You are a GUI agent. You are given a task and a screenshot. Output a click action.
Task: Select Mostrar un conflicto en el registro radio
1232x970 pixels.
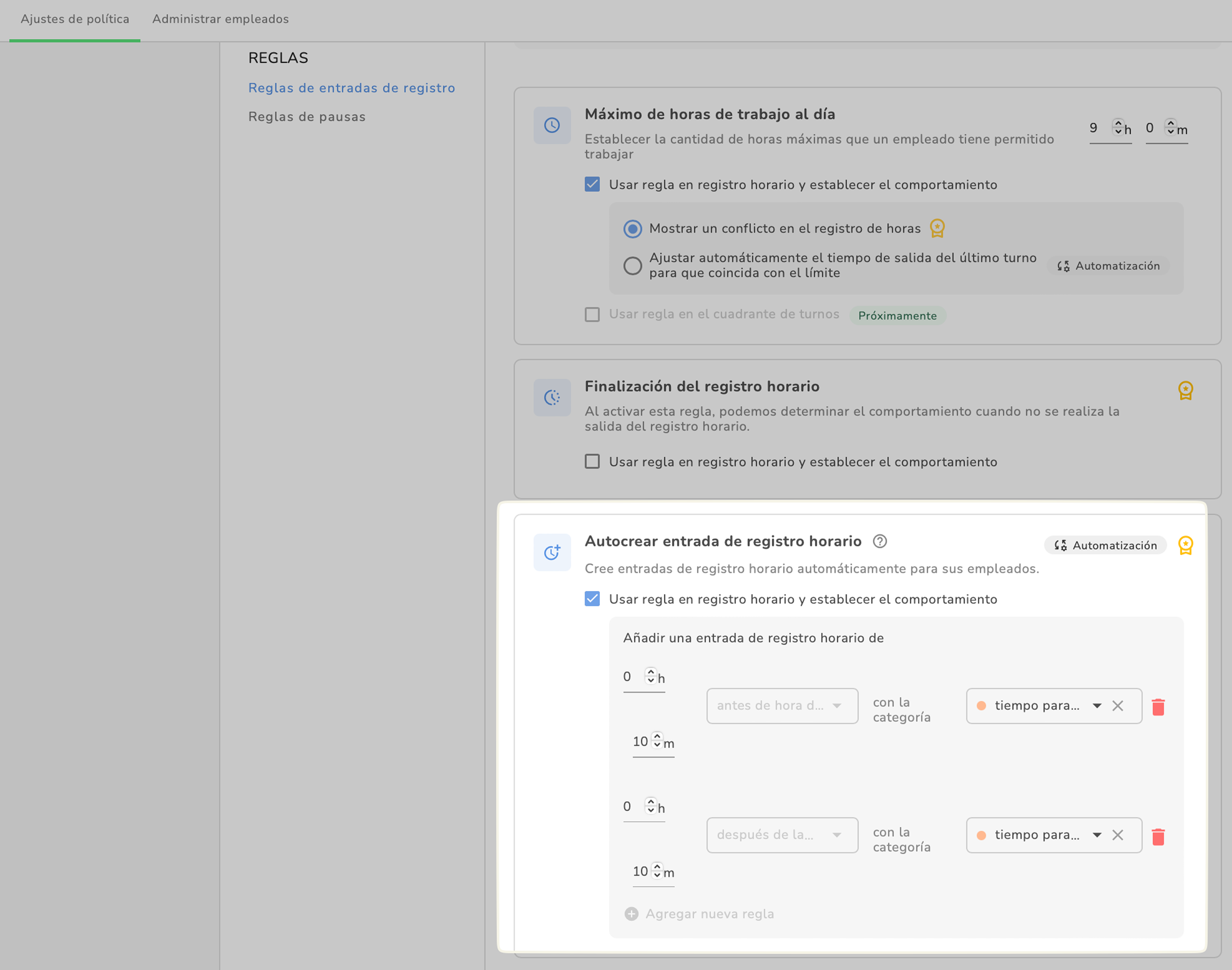[x=633, y=229]
